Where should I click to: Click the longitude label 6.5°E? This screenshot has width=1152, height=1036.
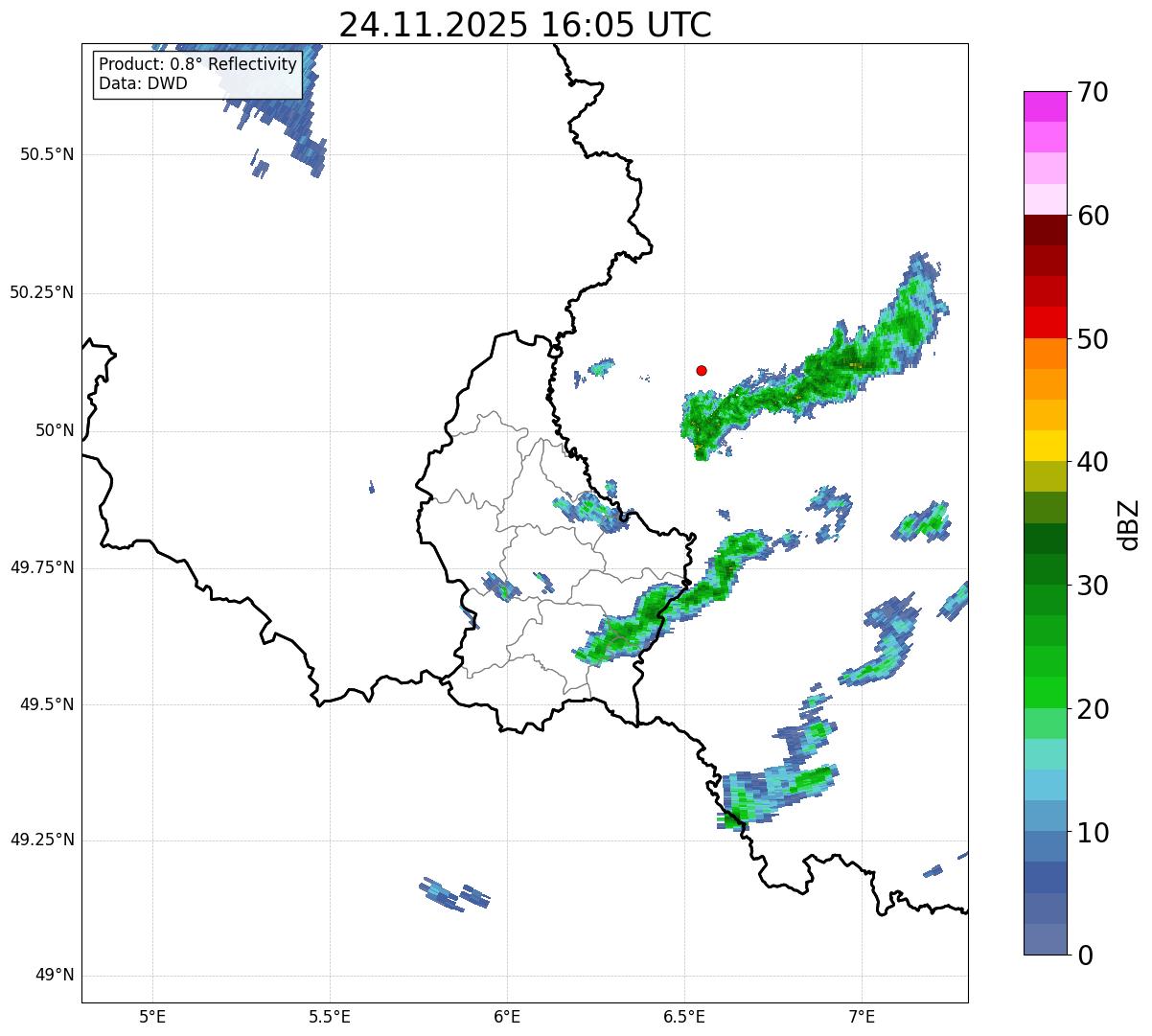point(684,1017)
